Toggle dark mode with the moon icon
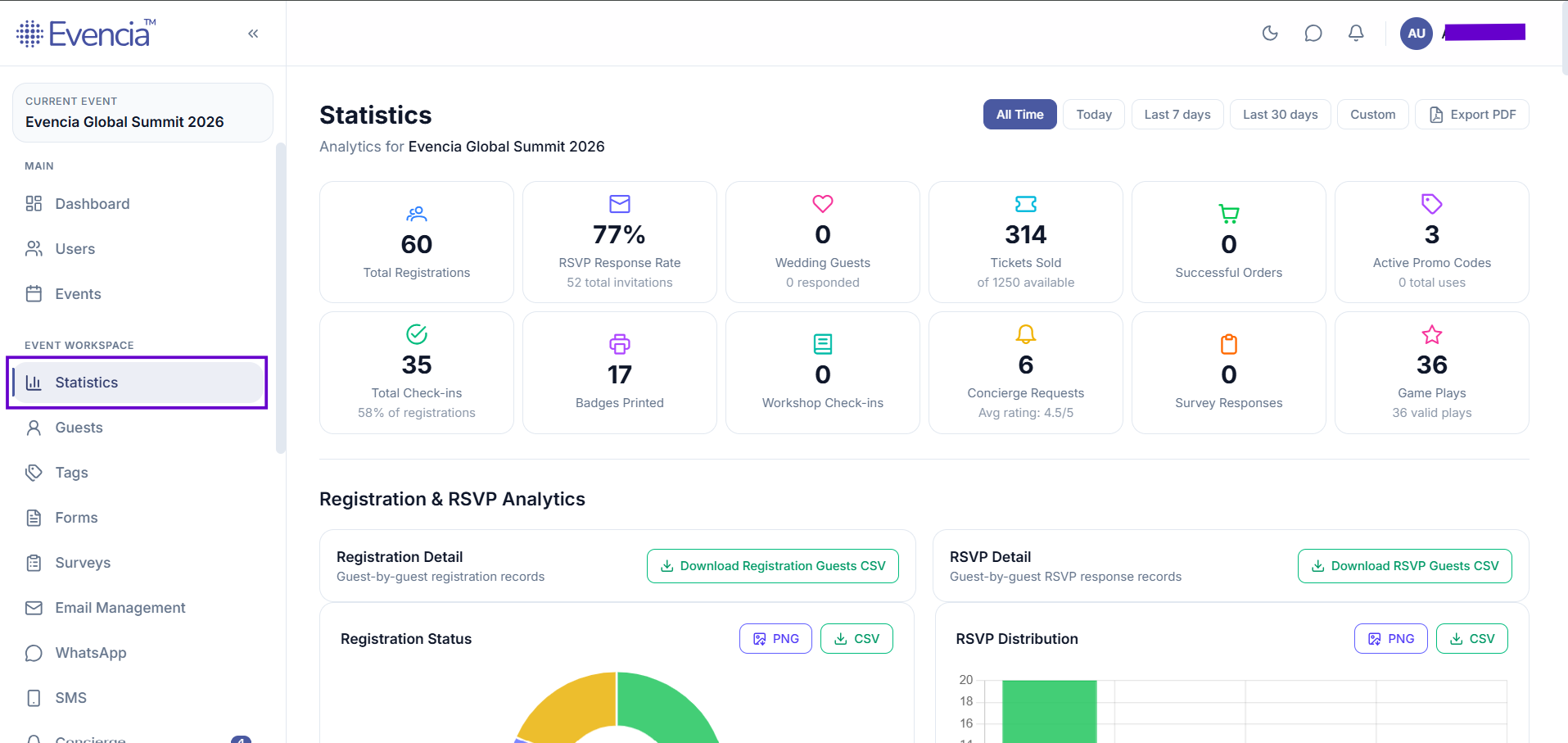The width and height of the screenshot is (1568, 743). [x=1270, y=33]
